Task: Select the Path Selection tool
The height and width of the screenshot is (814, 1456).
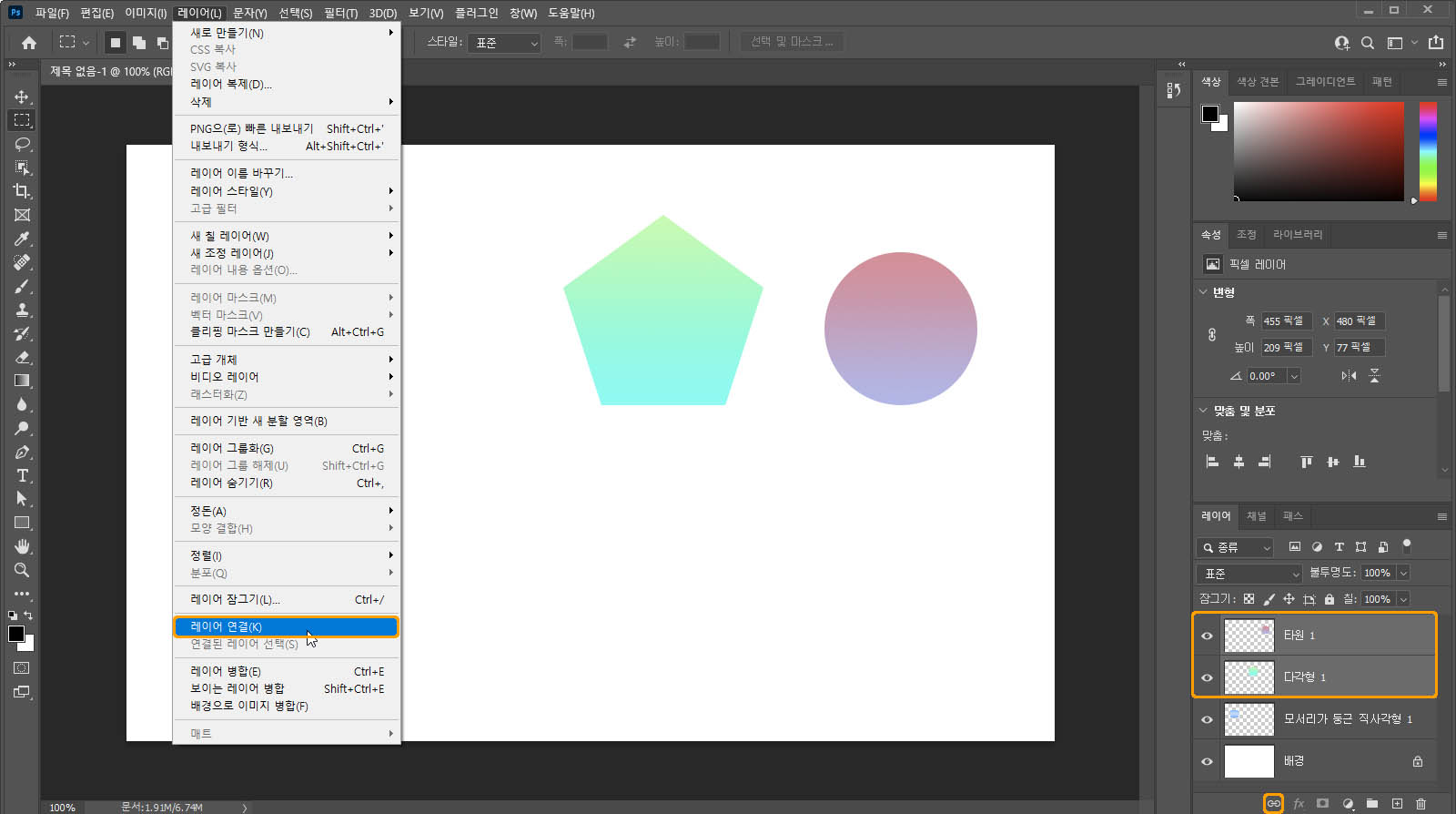Action: point(22,499)
